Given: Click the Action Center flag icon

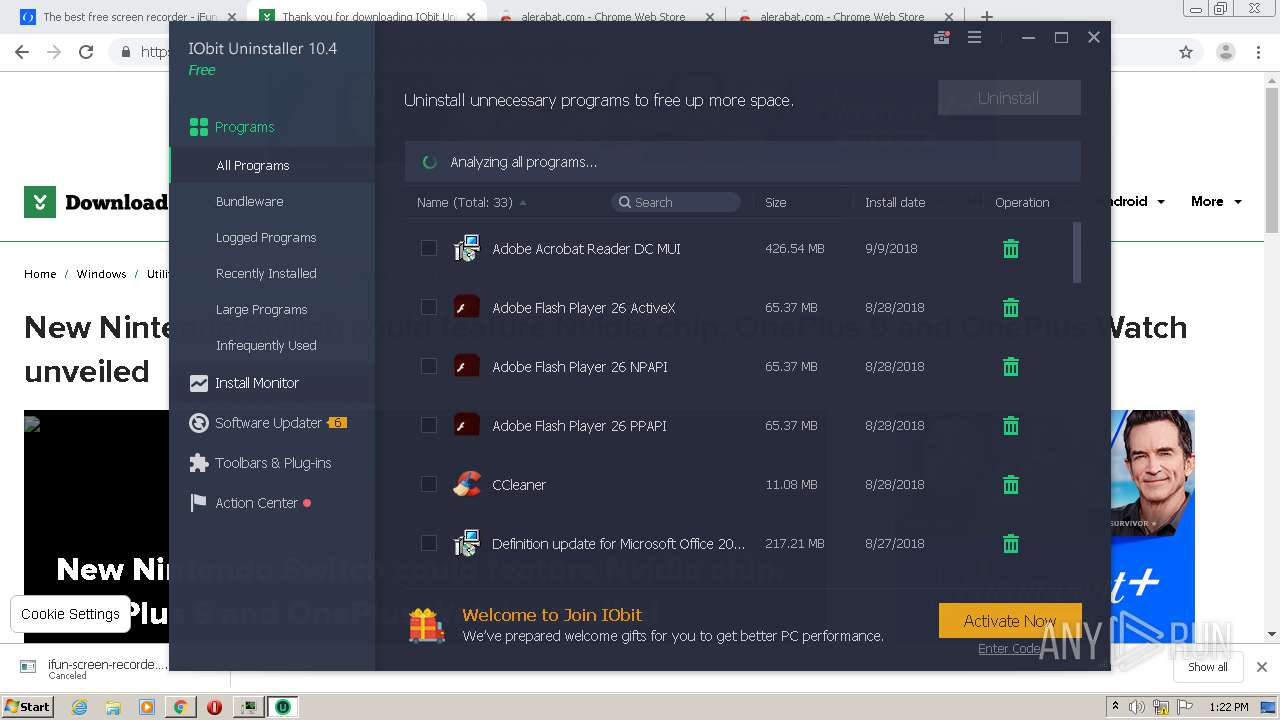Looking at the screenshot, I should click(x=198, y=503).
